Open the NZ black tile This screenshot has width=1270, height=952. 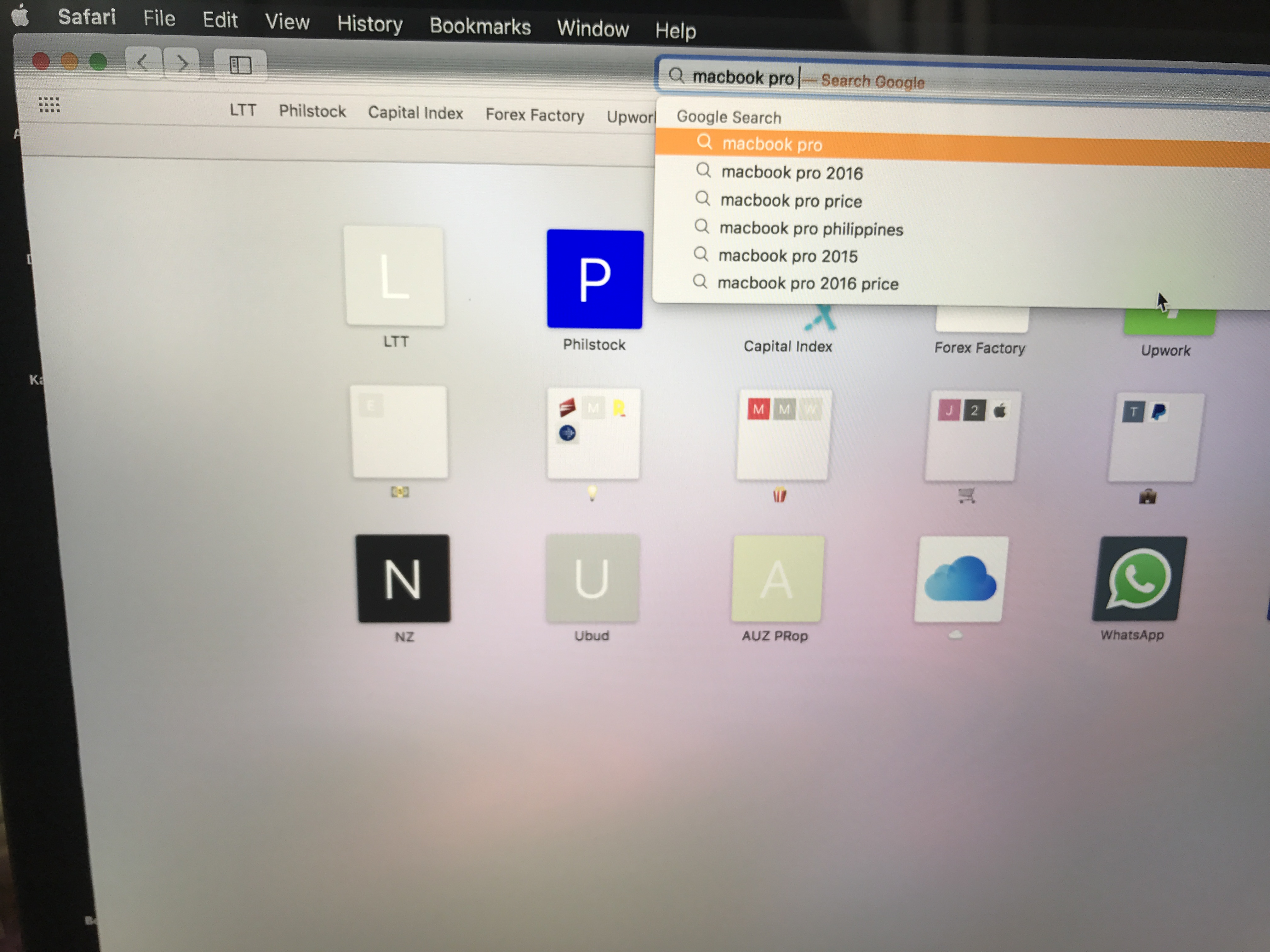(x=403, y=578)
